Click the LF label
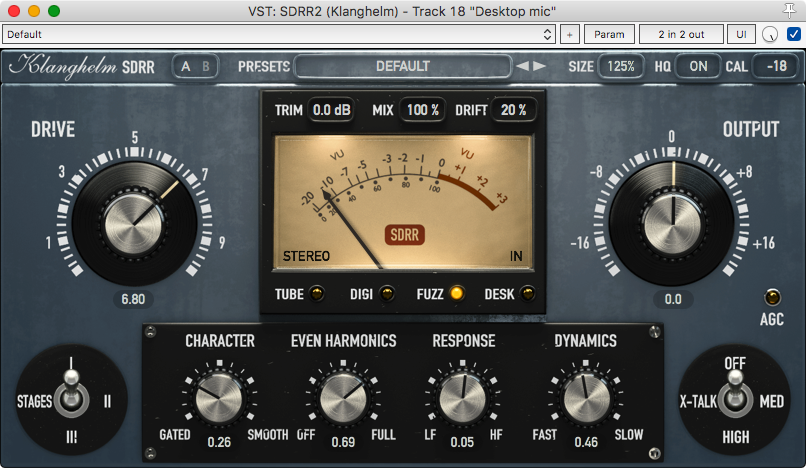 click(430, 435)
